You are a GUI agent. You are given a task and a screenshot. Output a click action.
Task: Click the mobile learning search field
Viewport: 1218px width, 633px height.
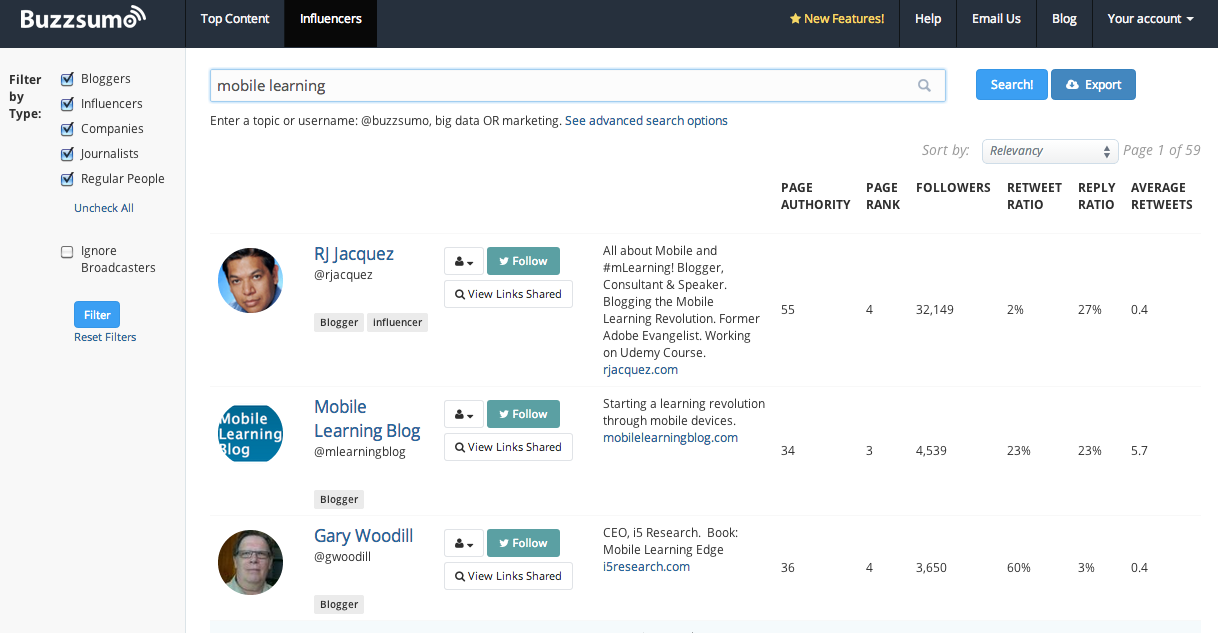(x=560, y=86)
